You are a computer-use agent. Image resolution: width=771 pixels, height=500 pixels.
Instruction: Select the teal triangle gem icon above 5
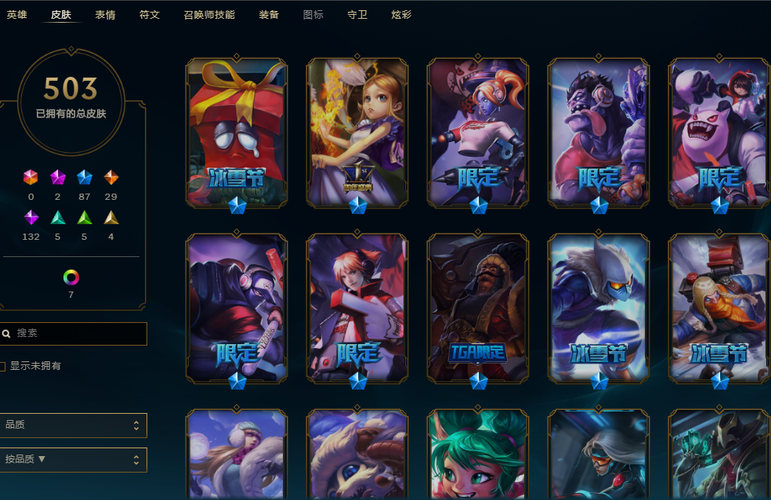[58, 217]
